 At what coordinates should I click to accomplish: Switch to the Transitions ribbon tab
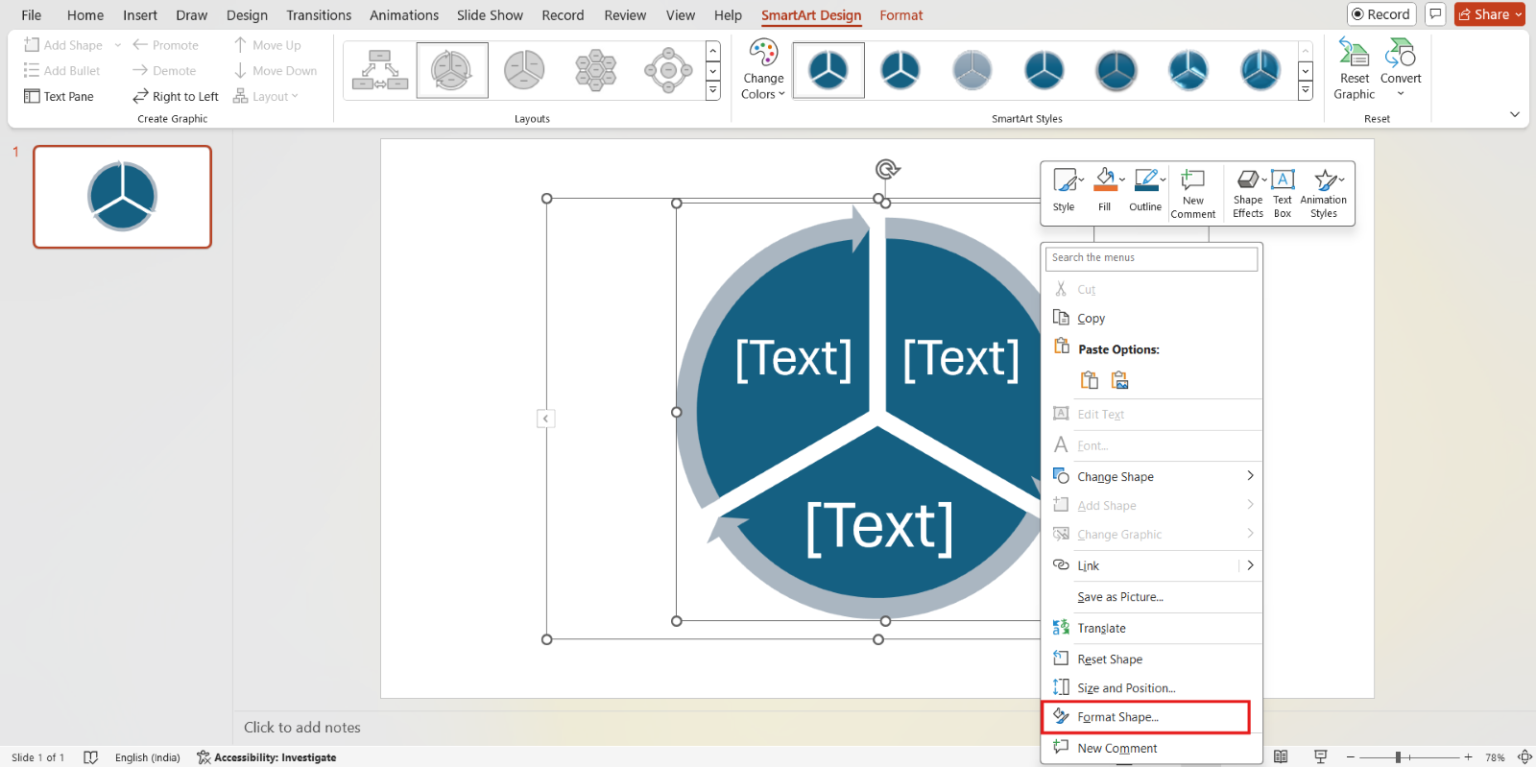click(319, 15)
